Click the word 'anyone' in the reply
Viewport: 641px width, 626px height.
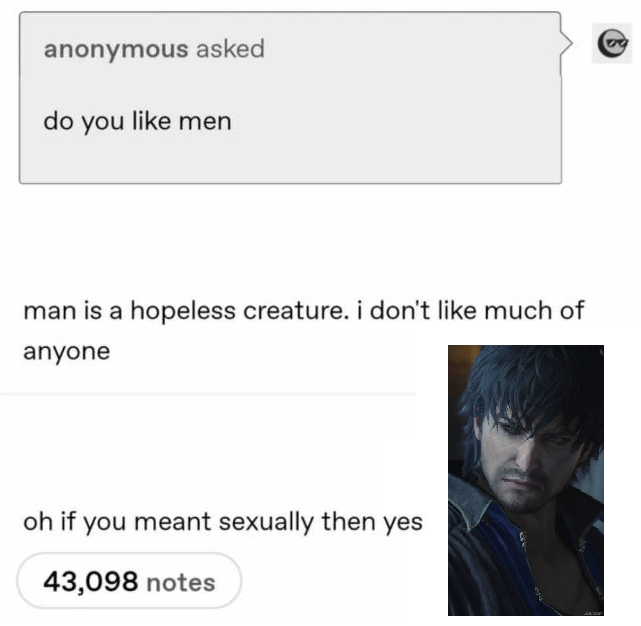click(x=67, y=352)
